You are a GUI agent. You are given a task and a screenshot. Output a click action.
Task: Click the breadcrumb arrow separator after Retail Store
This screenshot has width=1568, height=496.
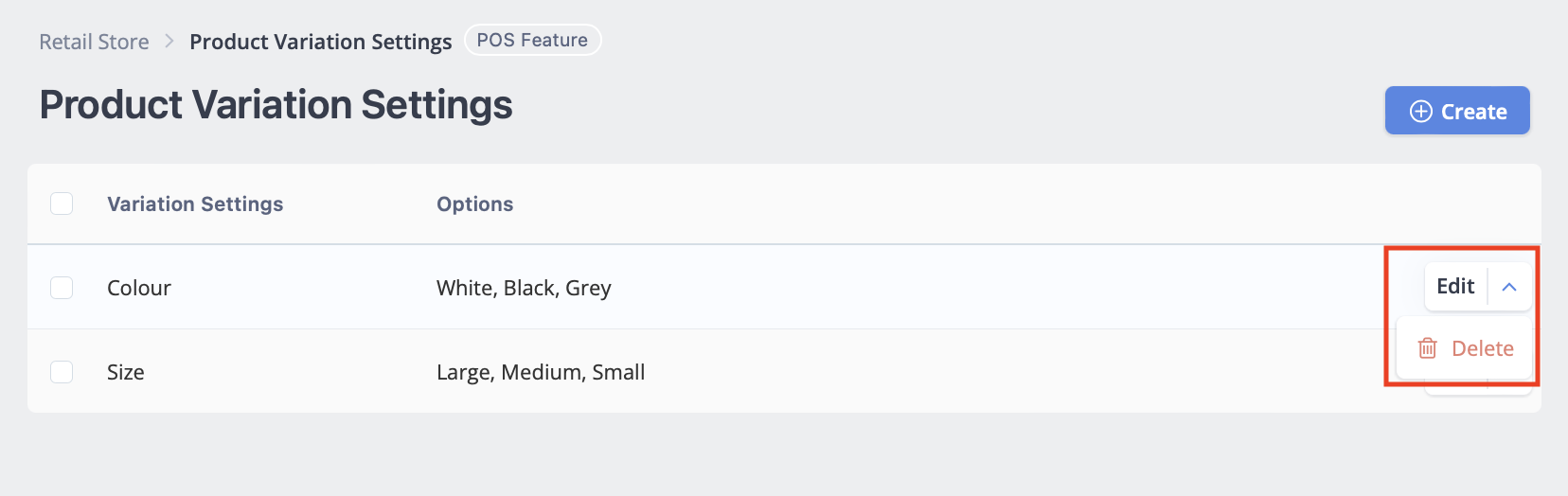(169, 41)
